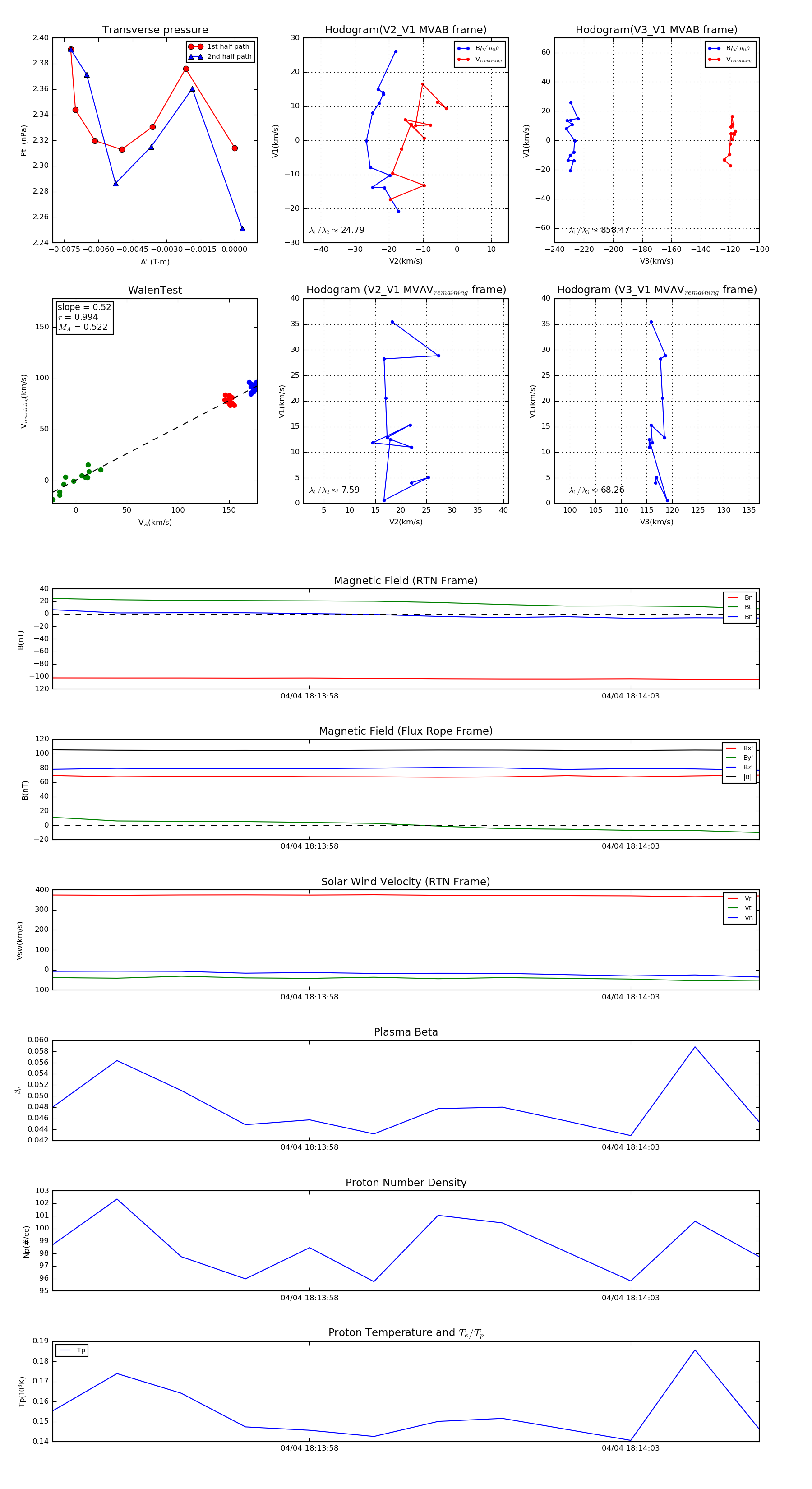
Task: Click the "Hodogram(V3_V1 MVAB frame)" title
Action: click(x=656, y=30)
